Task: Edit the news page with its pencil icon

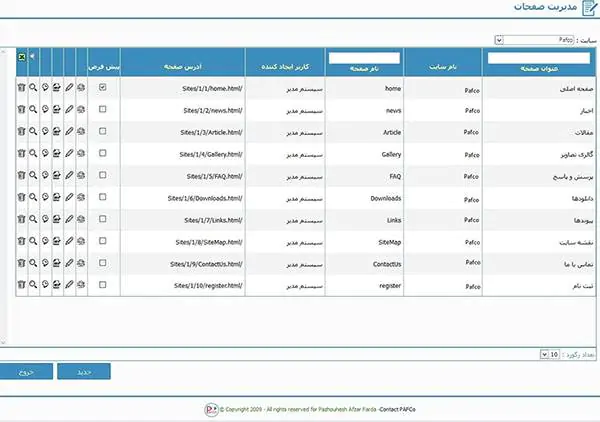Action: [x=69, y=109]
